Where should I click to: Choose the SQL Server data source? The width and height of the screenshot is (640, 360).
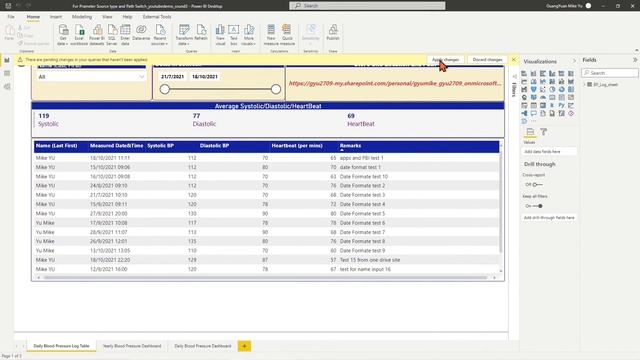(112, 34)
